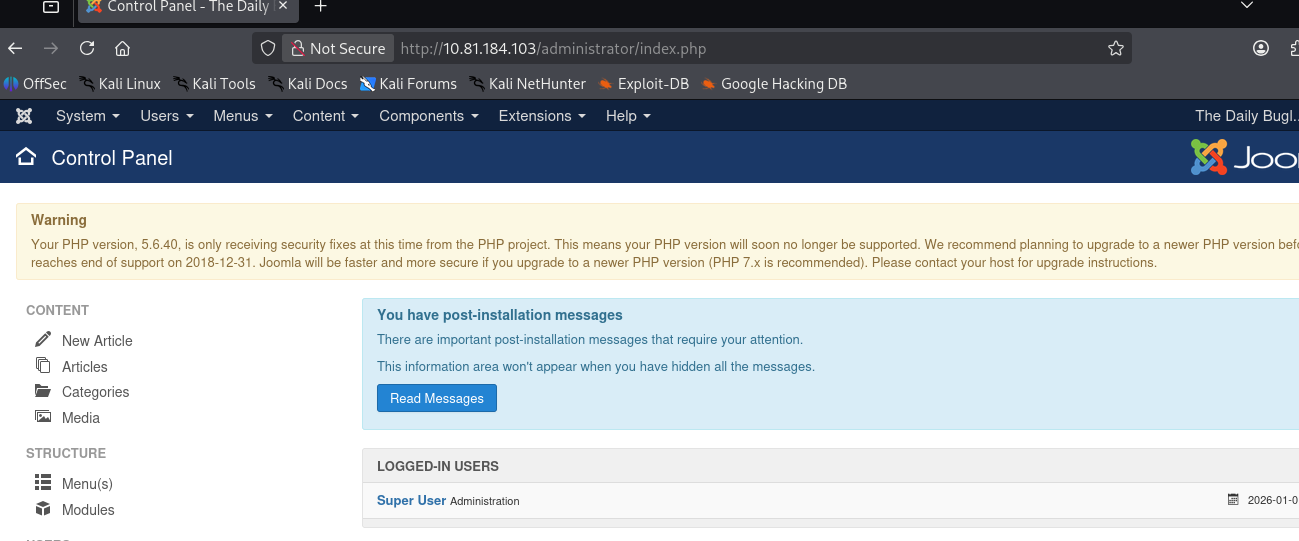Click the CONTENT sidebar section heading
This screenshot has height=541, width=1299.
(x=57, y=310)
